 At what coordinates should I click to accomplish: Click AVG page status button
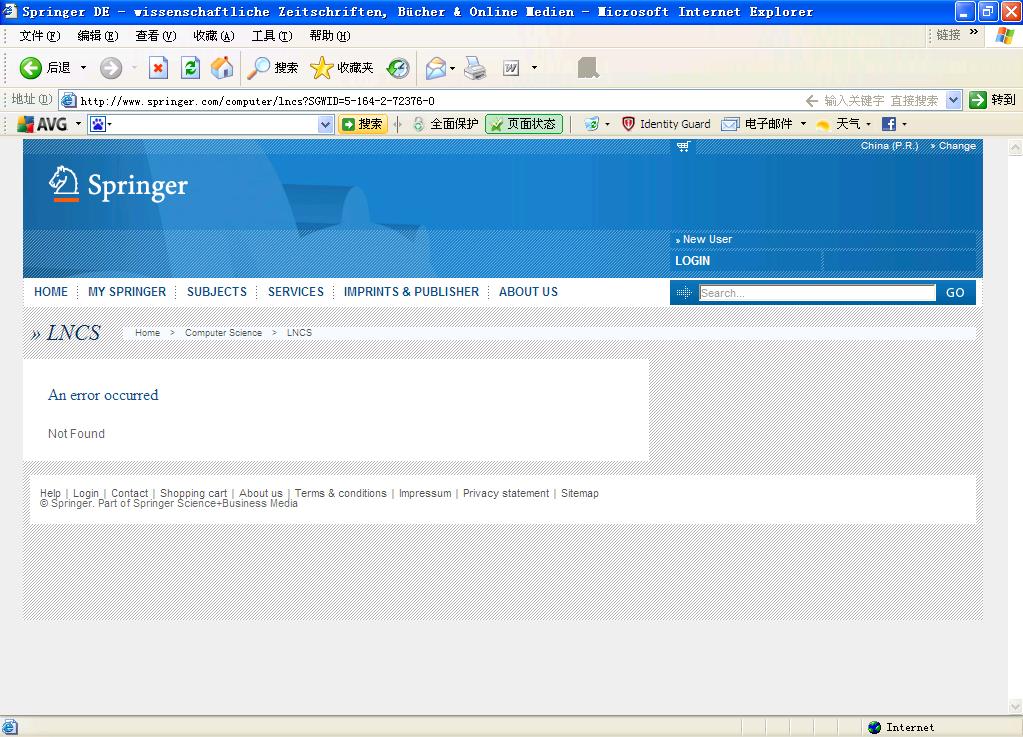(524, 124)
